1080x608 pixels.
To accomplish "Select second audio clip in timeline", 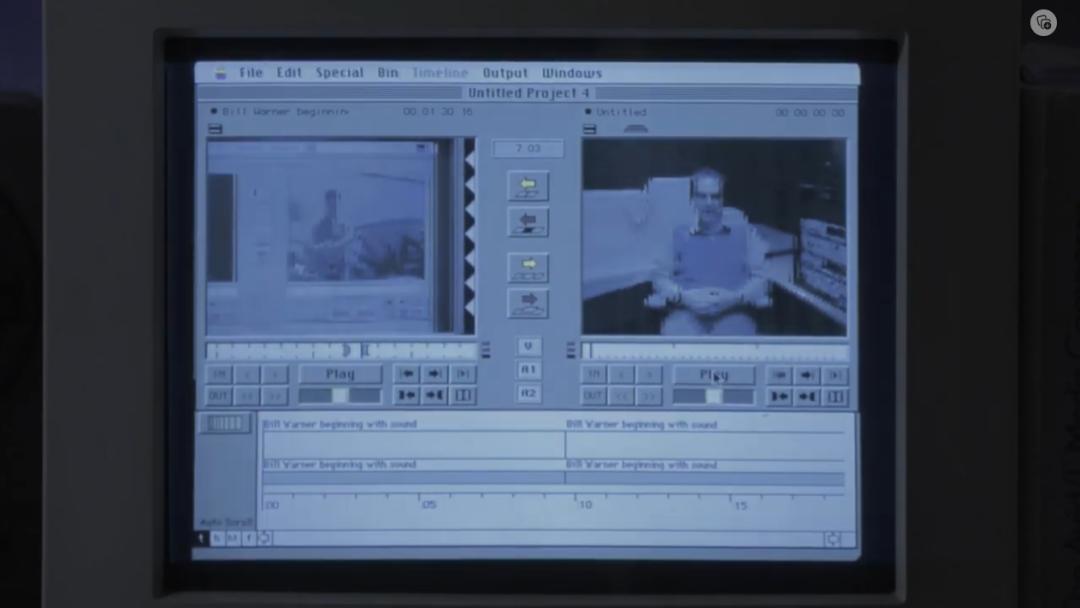I will click(x=705, y=479).
